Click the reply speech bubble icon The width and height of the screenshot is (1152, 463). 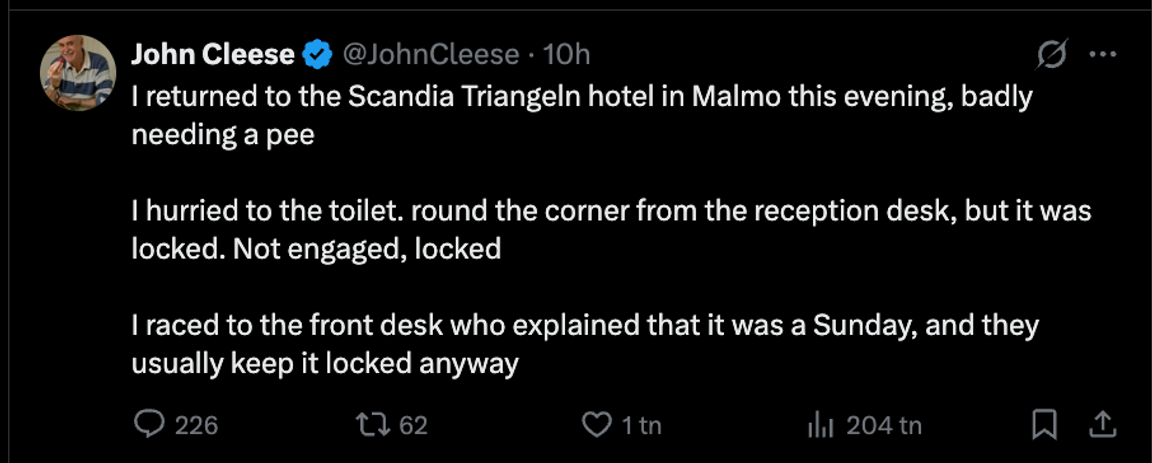click(x=149, y=425)
